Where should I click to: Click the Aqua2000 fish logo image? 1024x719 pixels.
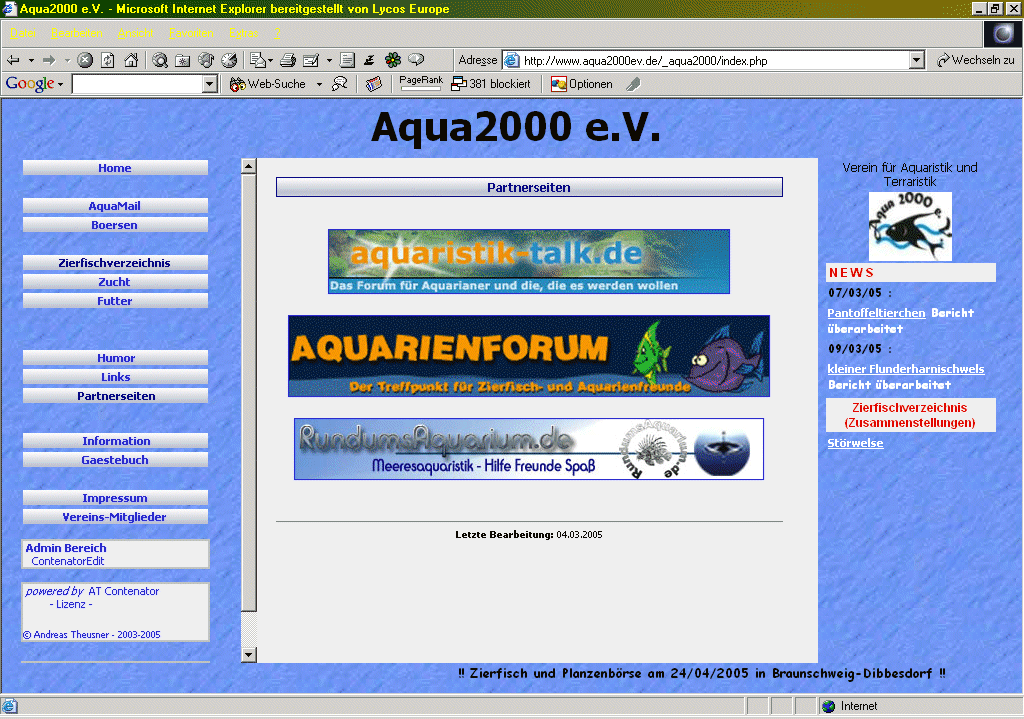click(x=910, y=227)
